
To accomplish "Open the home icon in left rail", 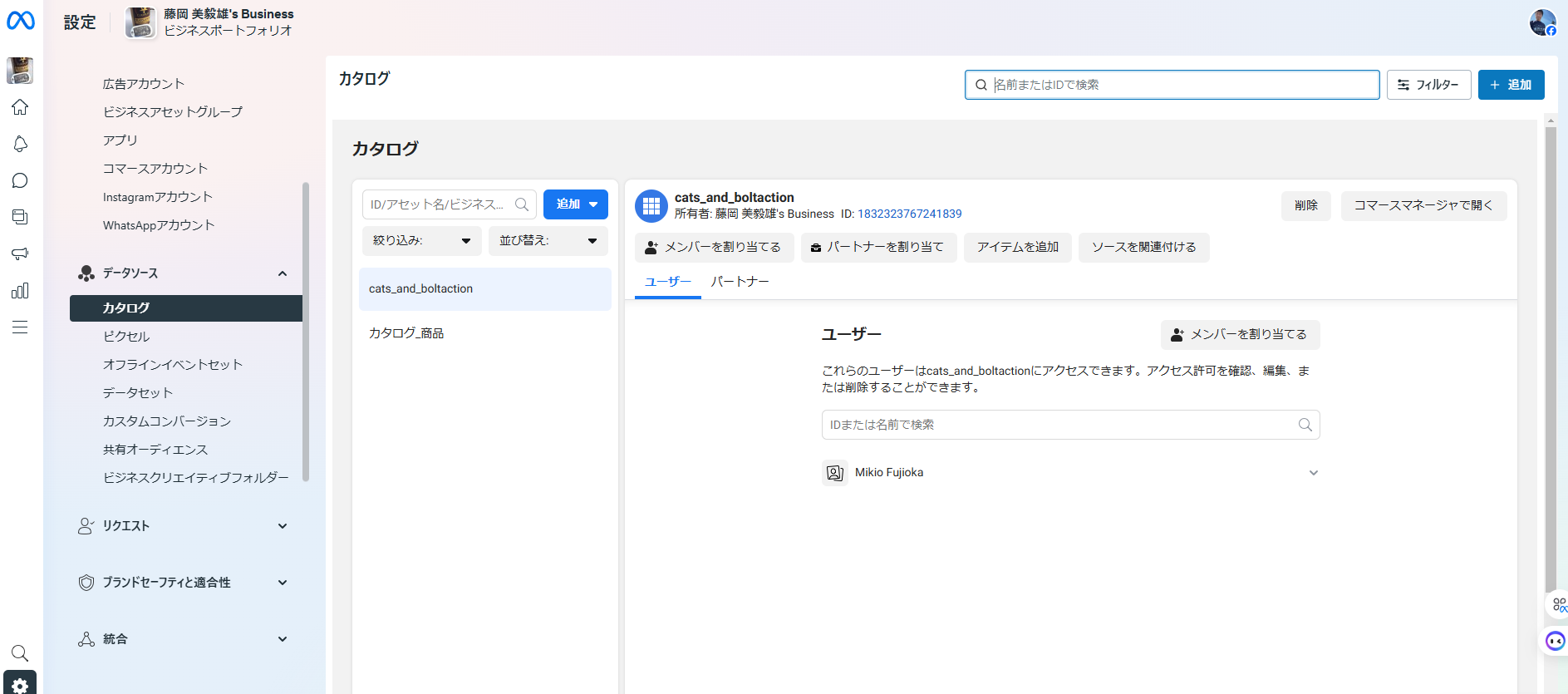I will [x=20, y=107].
